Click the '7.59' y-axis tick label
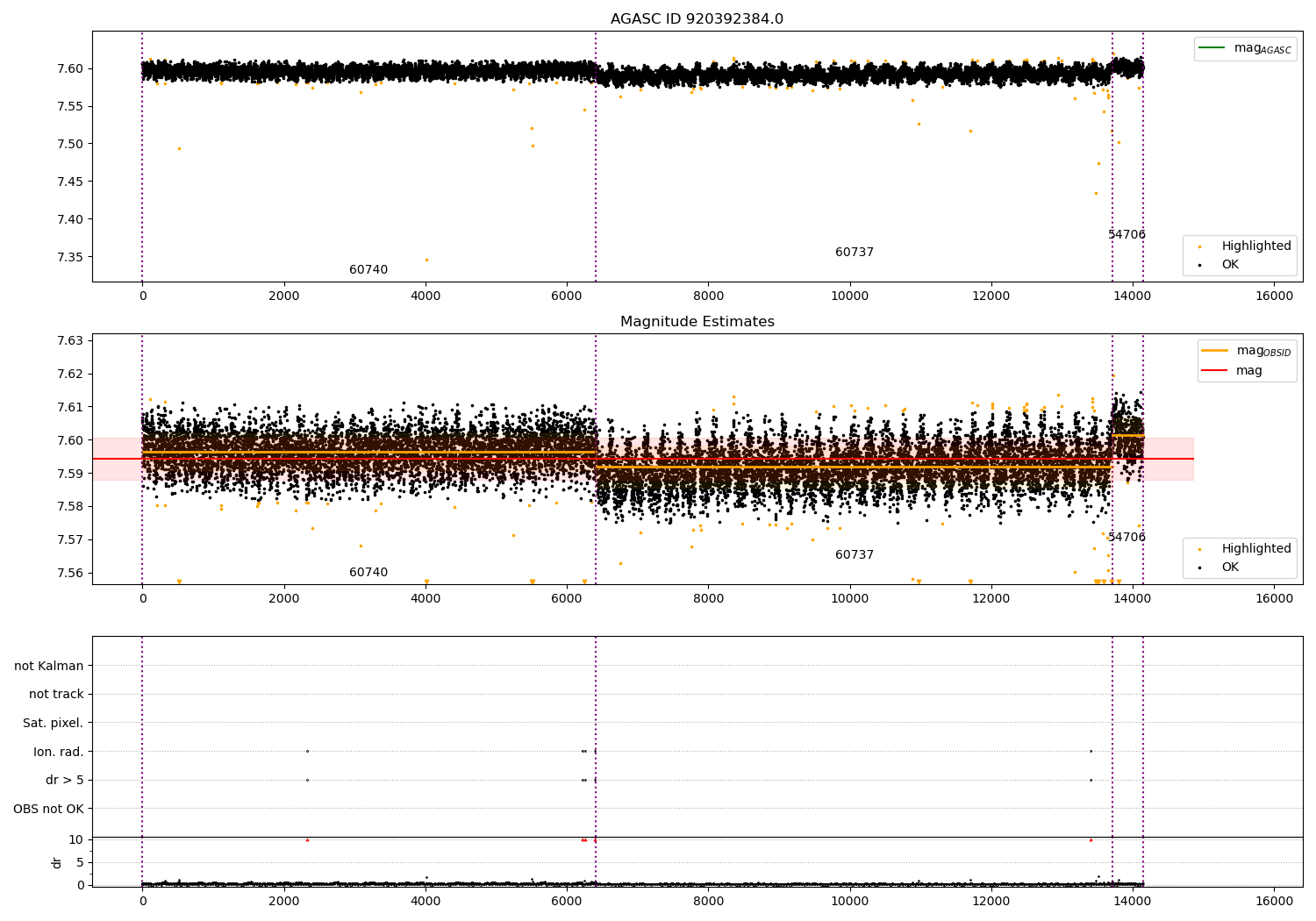This screenshot has width=1316, height=921. pos(70,474)
